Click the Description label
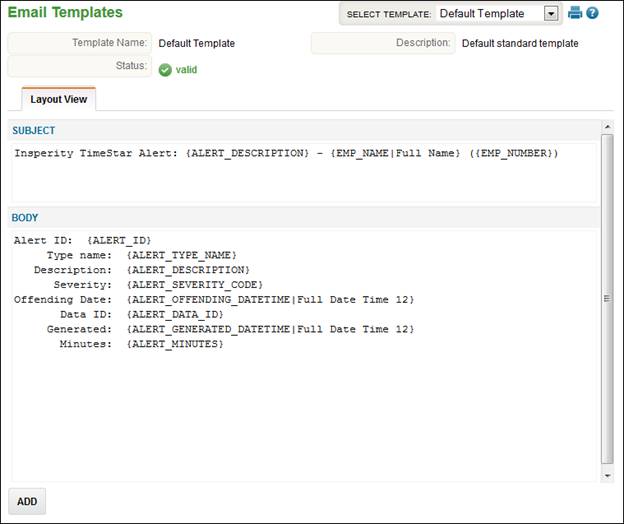 coord(423,43)
